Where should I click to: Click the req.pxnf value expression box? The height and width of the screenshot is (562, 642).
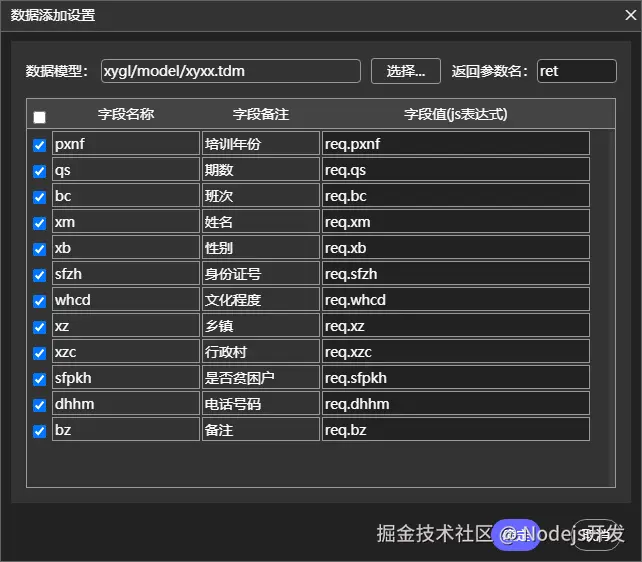(x=456, y=143)
